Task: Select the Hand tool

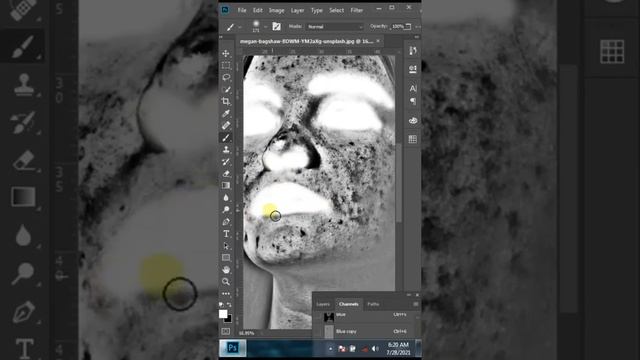Action: [x=226, y=269]
